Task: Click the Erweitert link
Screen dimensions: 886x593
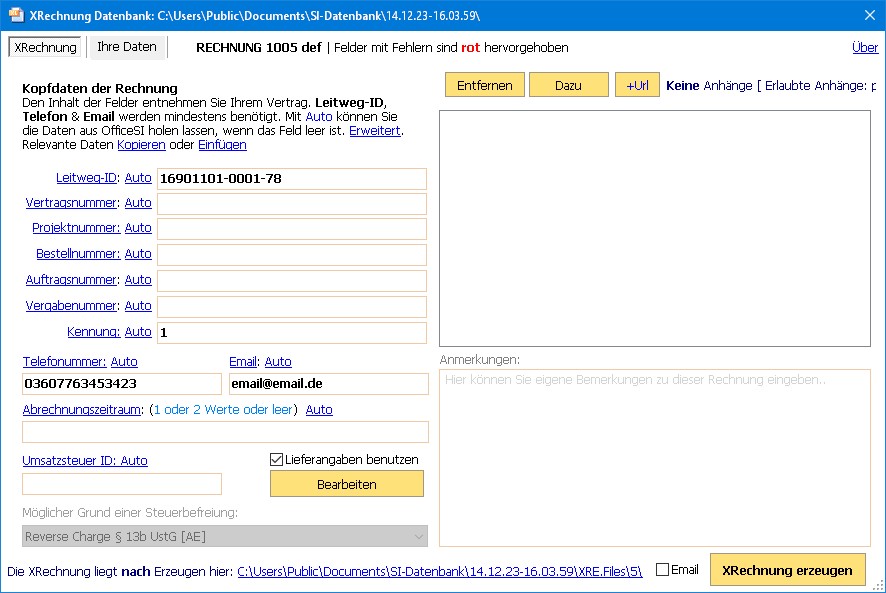Action: click(x=374, y=131)
